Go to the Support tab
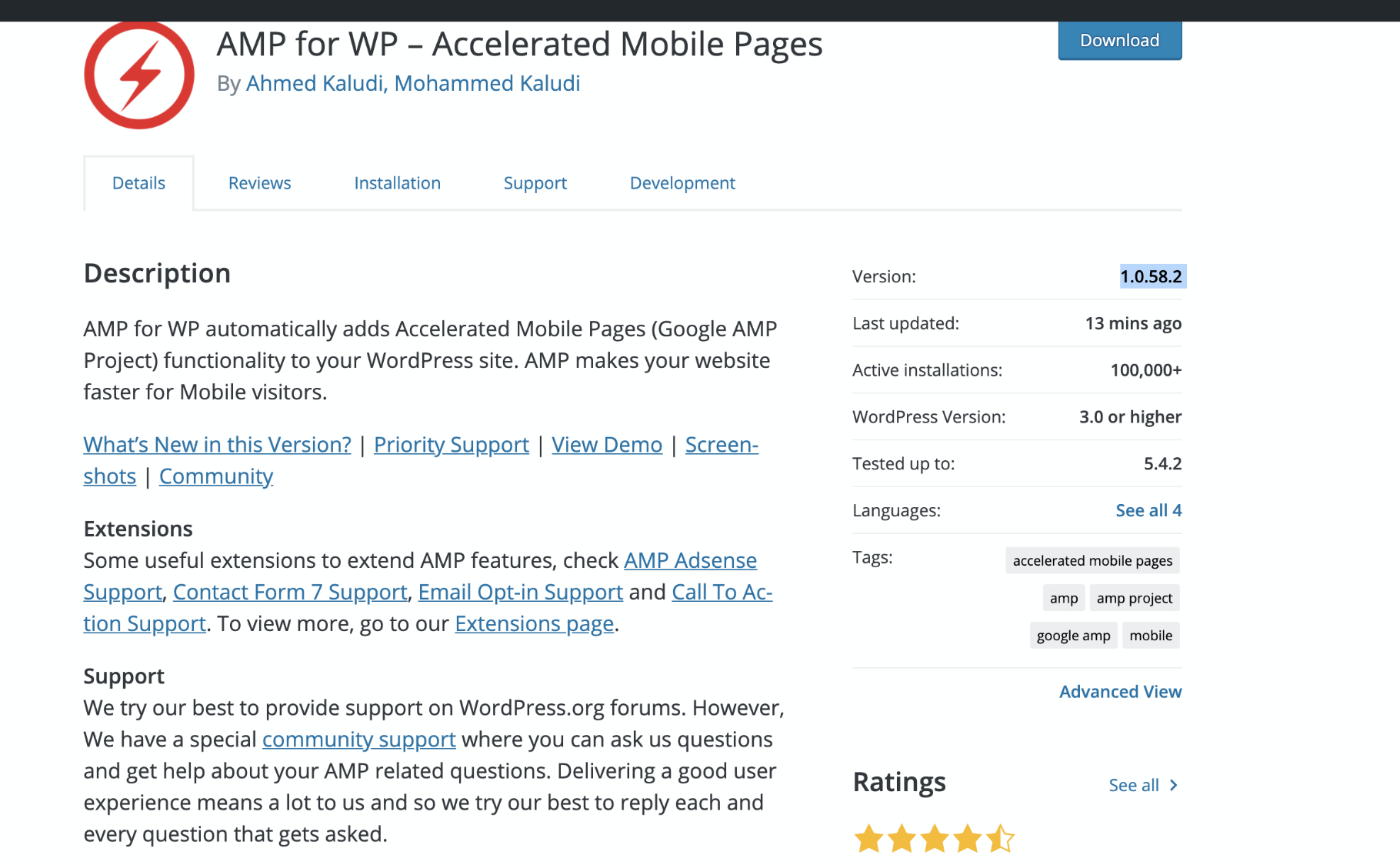The image size is (1400, 865). [535, 183]
